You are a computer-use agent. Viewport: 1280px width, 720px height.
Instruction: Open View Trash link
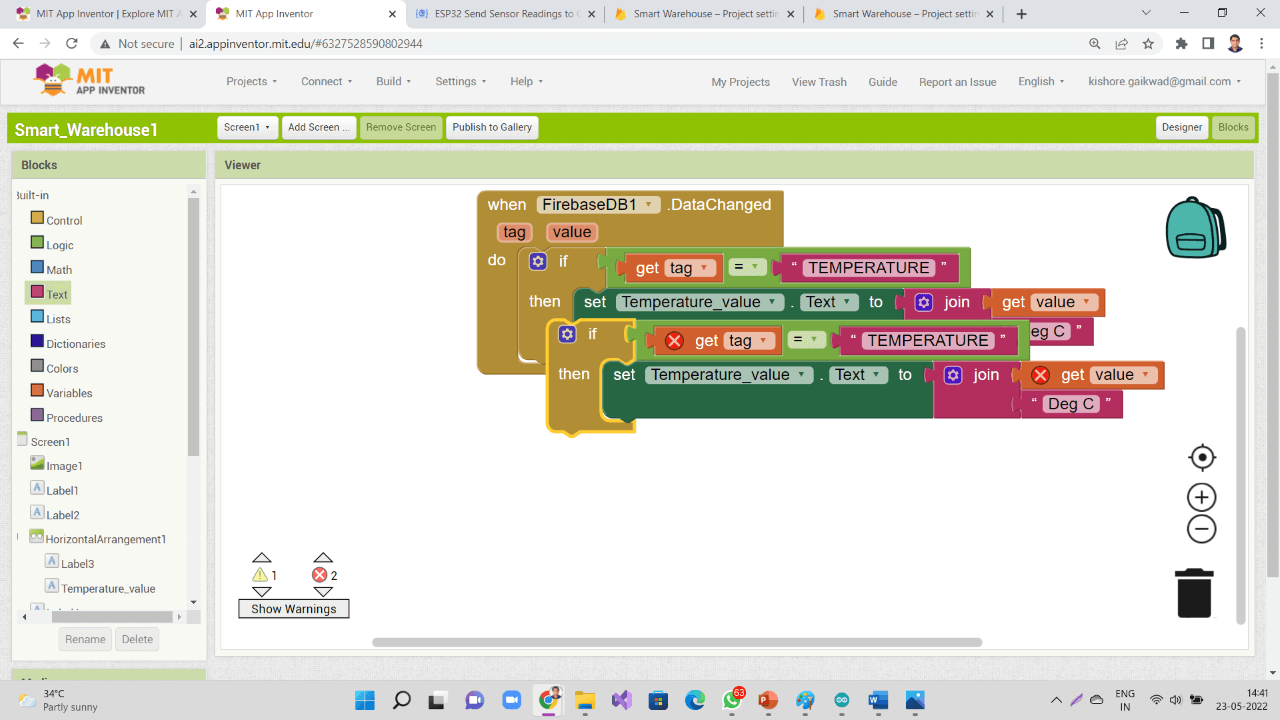click(x=819, y=82)
